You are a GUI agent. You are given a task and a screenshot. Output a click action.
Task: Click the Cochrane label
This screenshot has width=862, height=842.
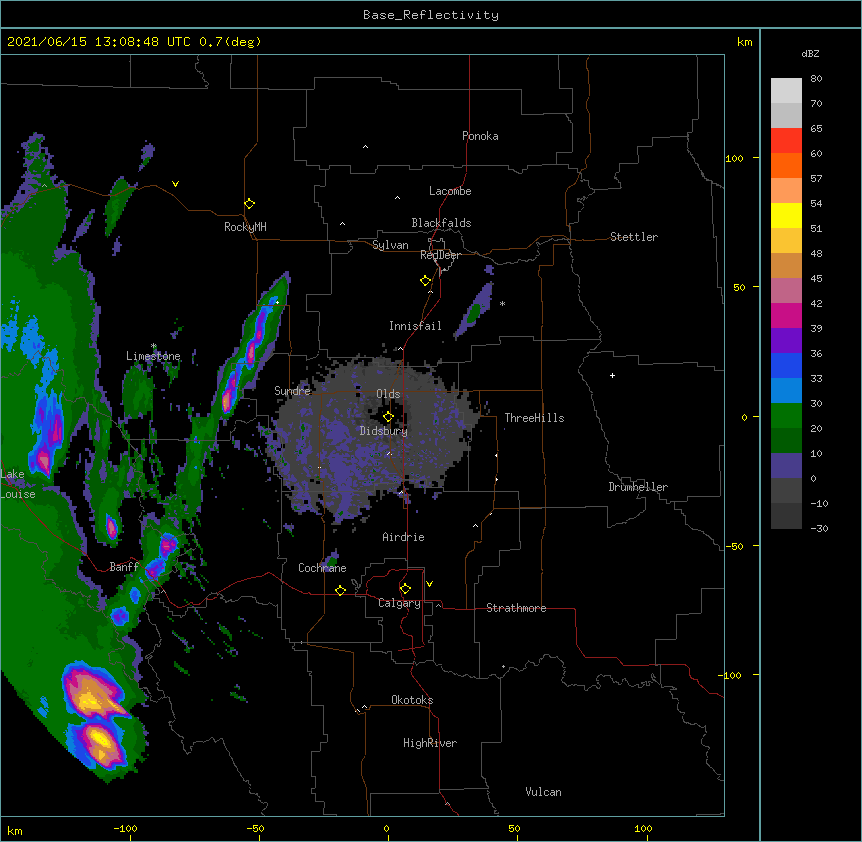(322, 568)
